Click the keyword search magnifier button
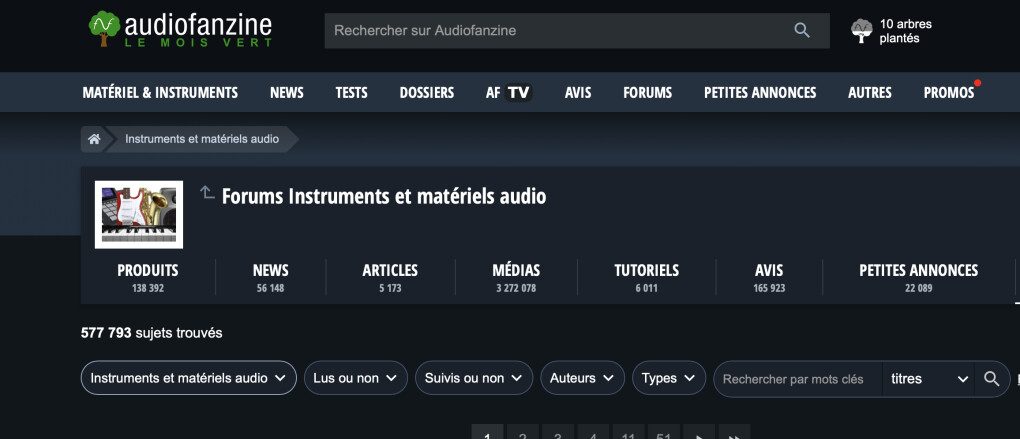Viewport: 1020px width, 439px height. [991, 379]
